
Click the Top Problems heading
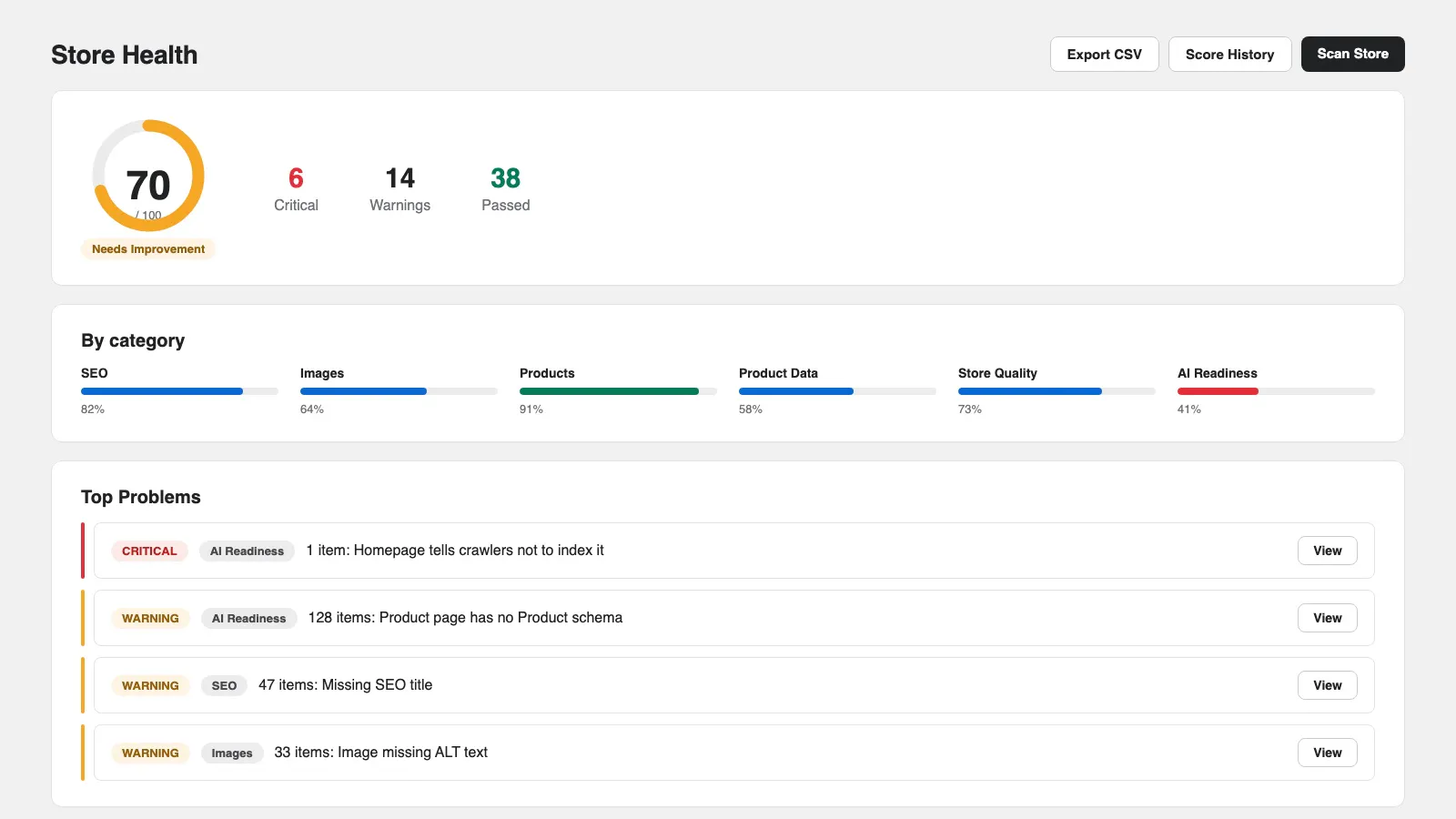tap(140, 497)
